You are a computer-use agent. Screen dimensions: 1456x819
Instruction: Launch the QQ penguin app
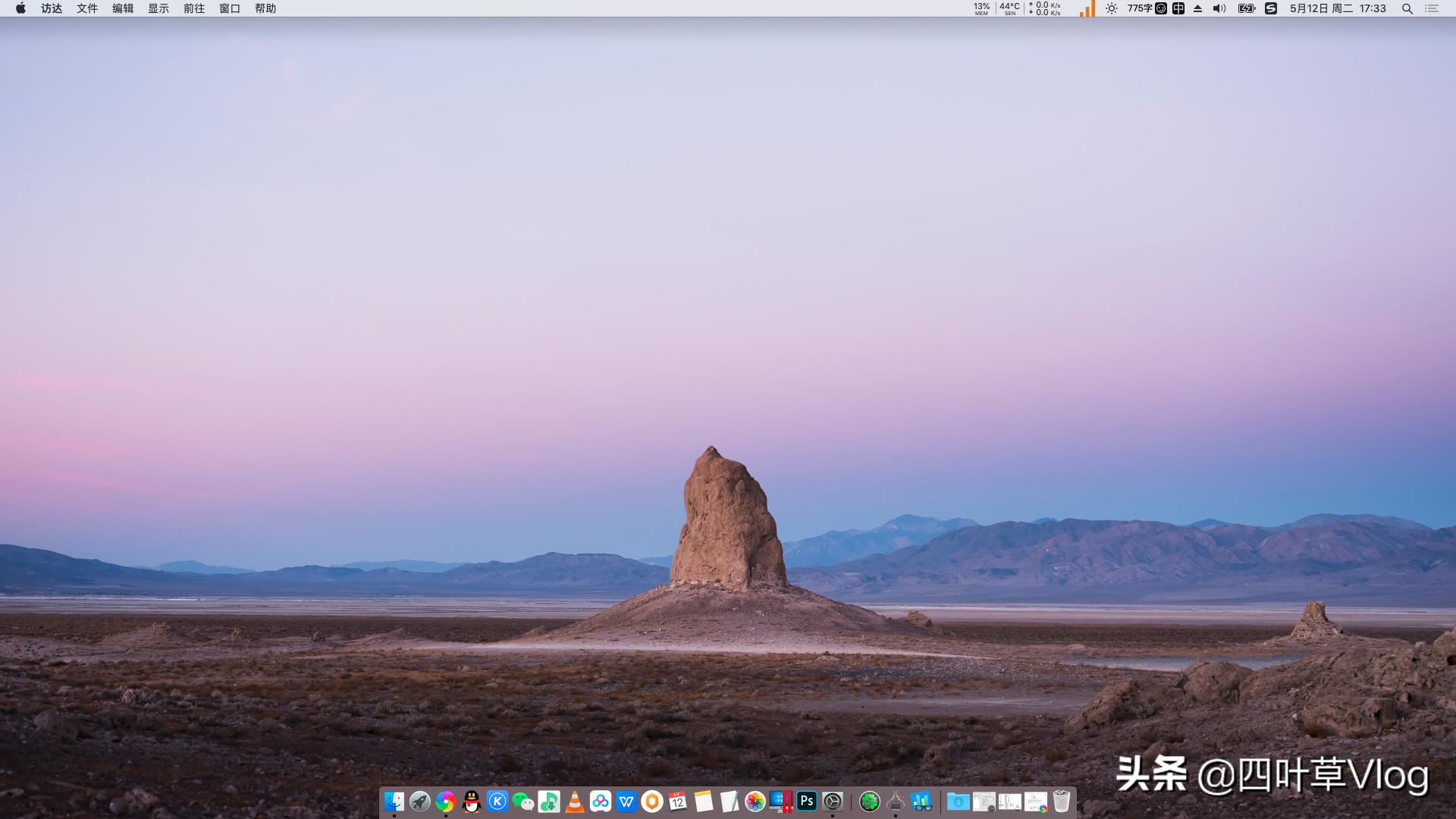(x=472, y=802)
